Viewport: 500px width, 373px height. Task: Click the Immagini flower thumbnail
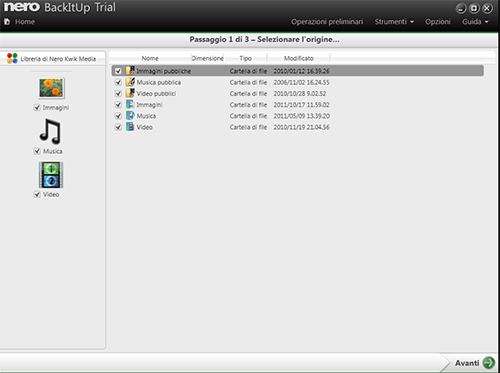[x=51, y=88]
